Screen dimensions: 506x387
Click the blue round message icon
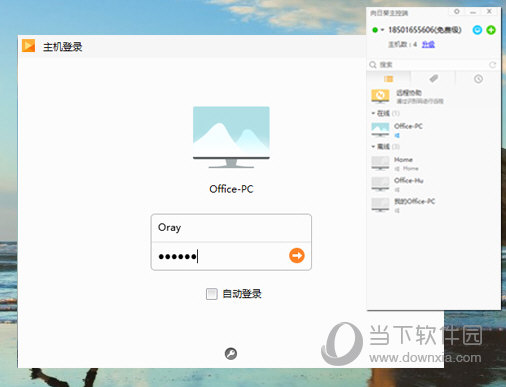click(477, 30)
